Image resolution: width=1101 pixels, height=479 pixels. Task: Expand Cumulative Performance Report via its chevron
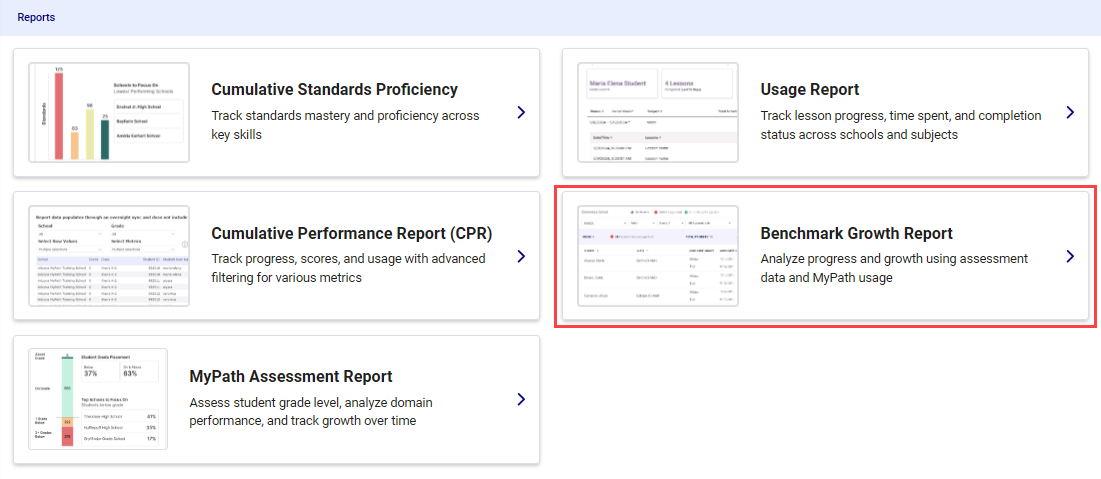point(521,257)
